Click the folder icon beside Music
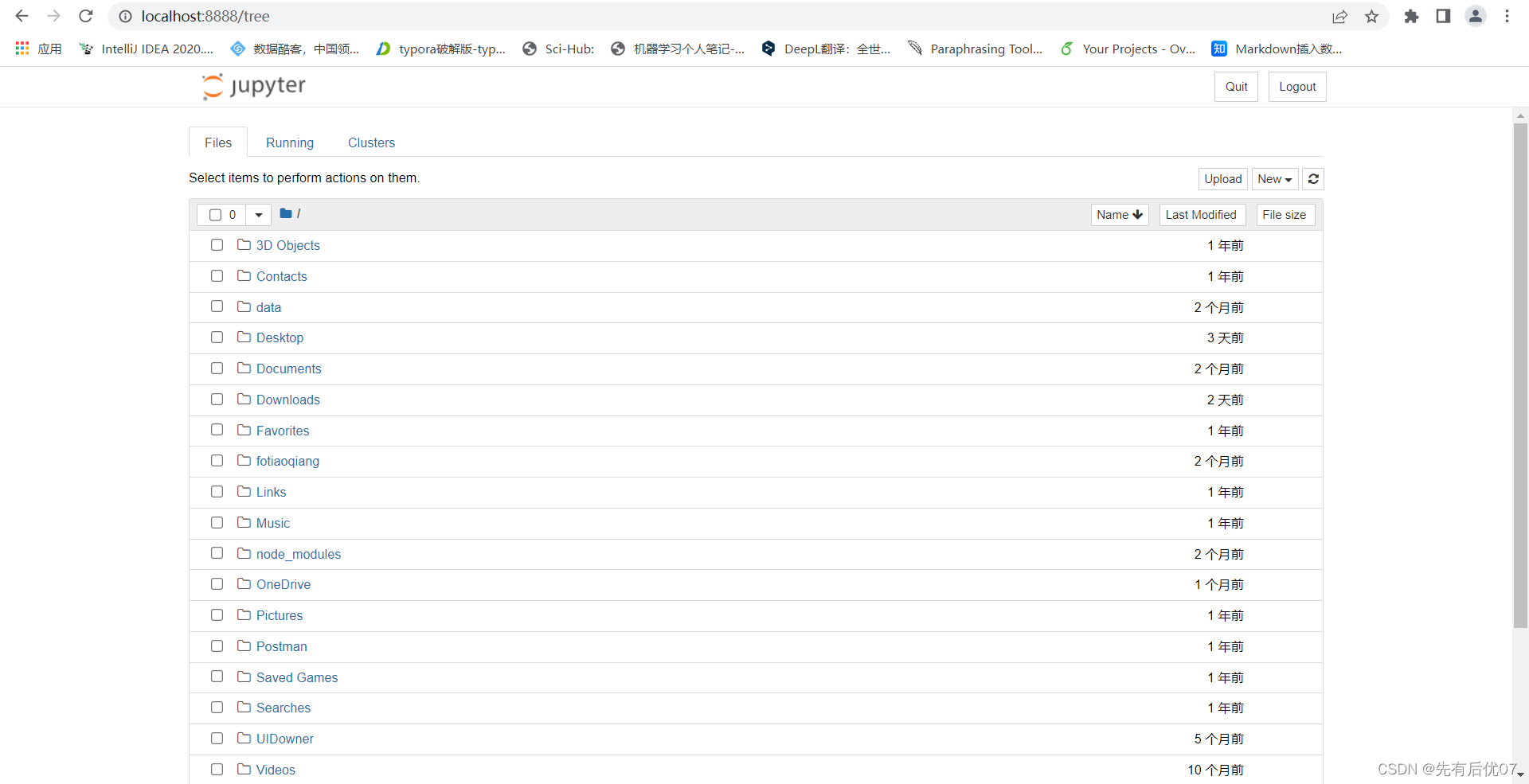The image size is (1529, 784). click(244, 522)
